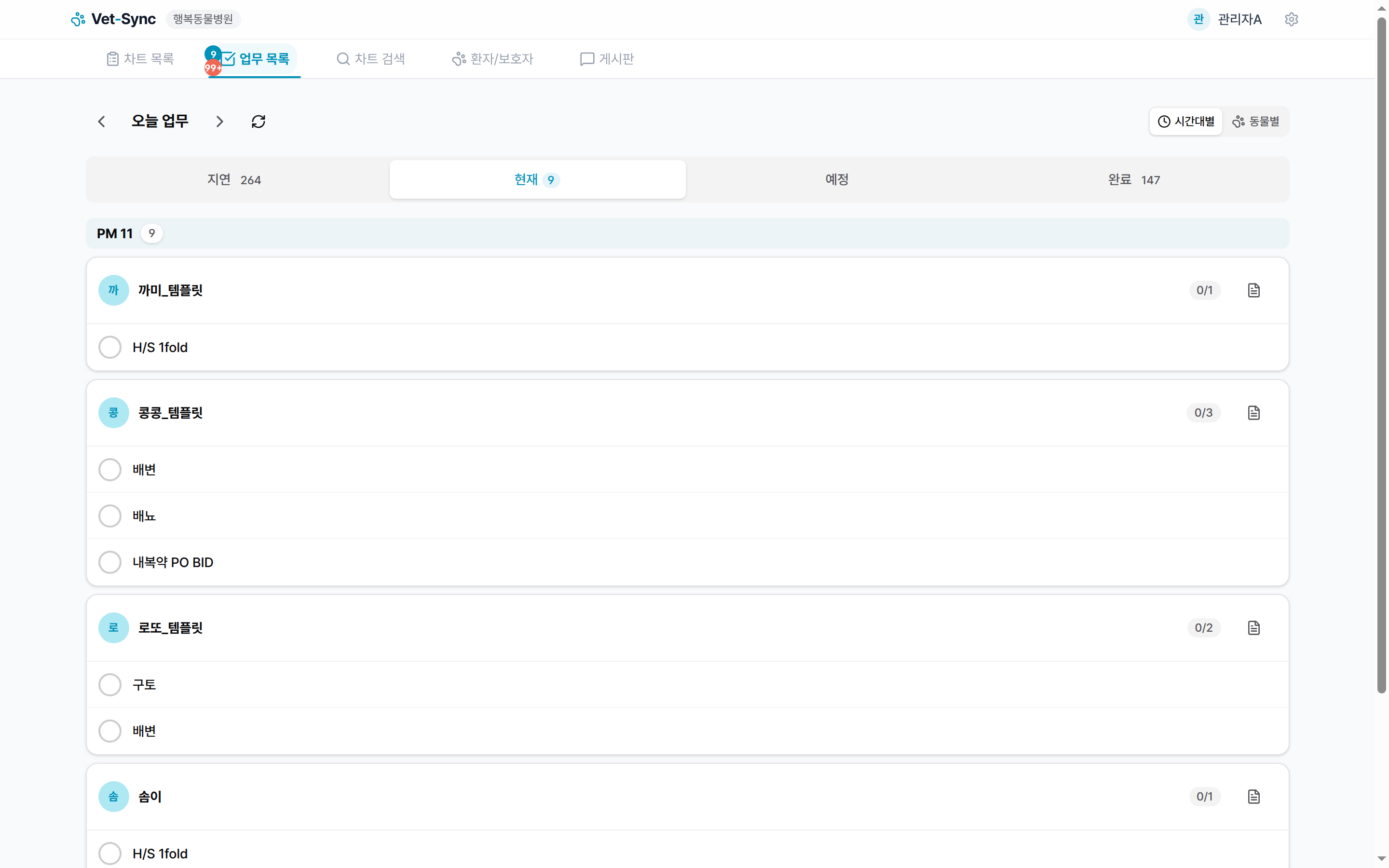Open the 완료 147 tab

pos(1133,180)
